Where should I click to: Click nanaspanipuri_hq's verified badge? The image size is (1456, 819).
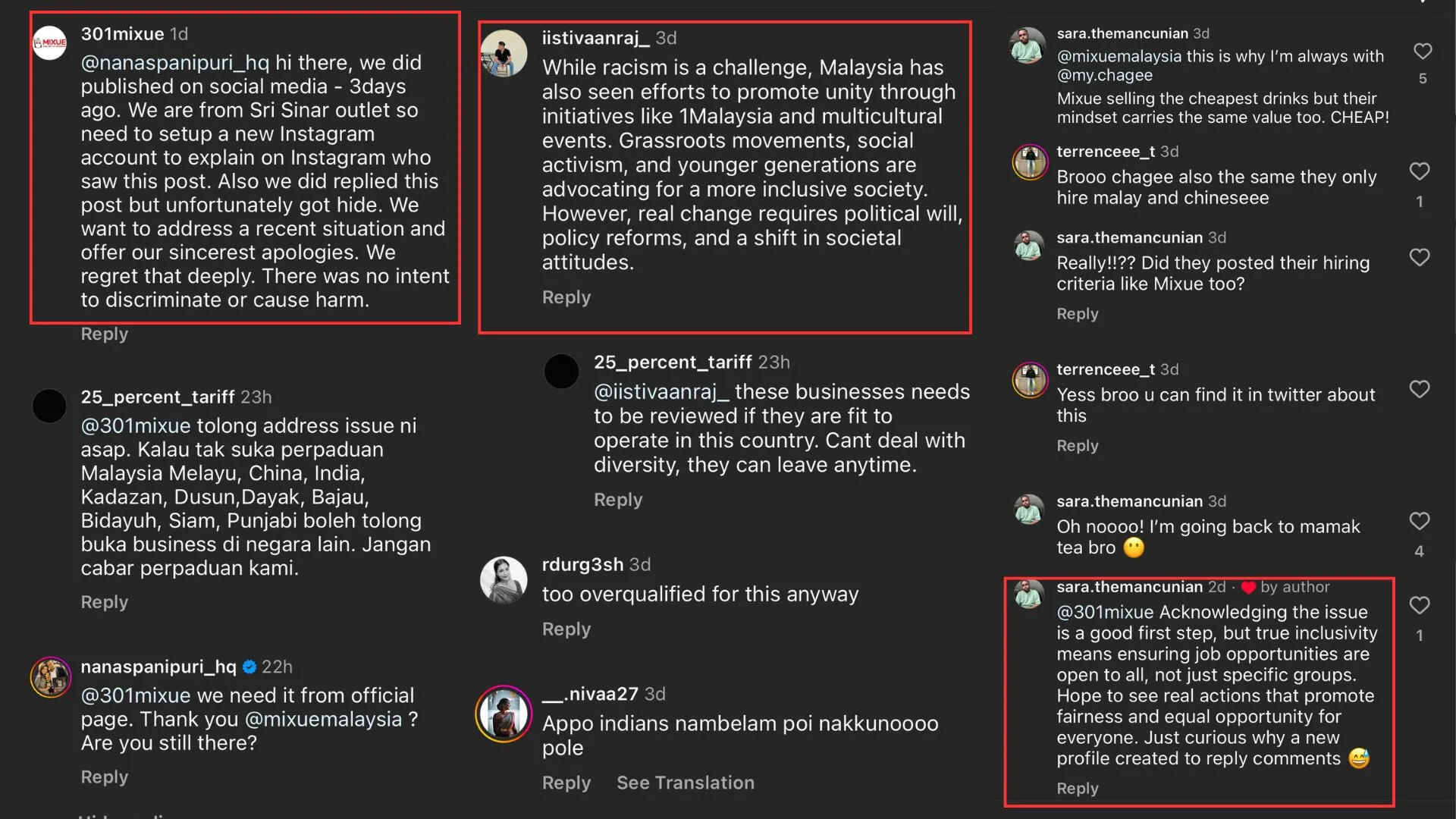249,667
